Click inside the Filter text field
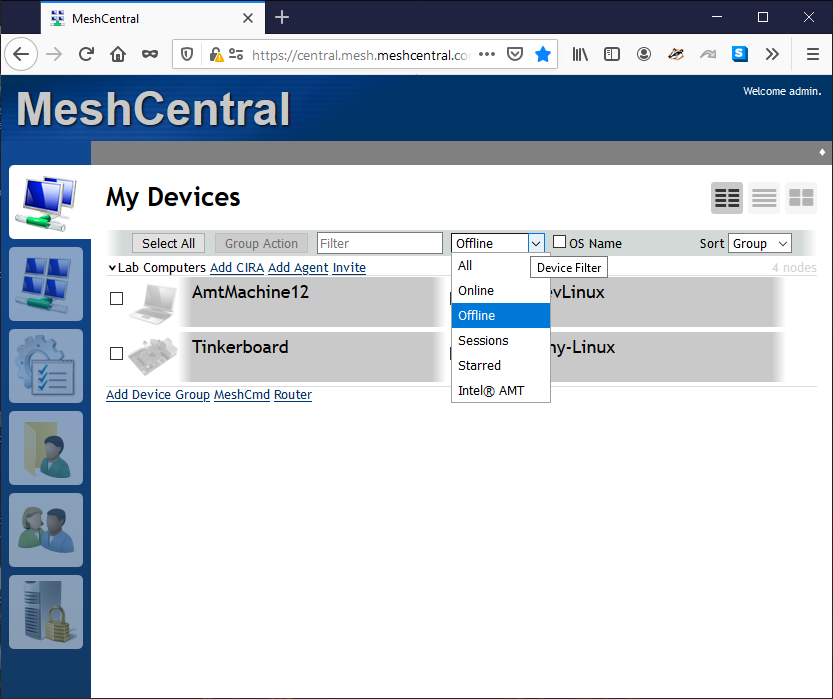 click(x=379, y=242)
